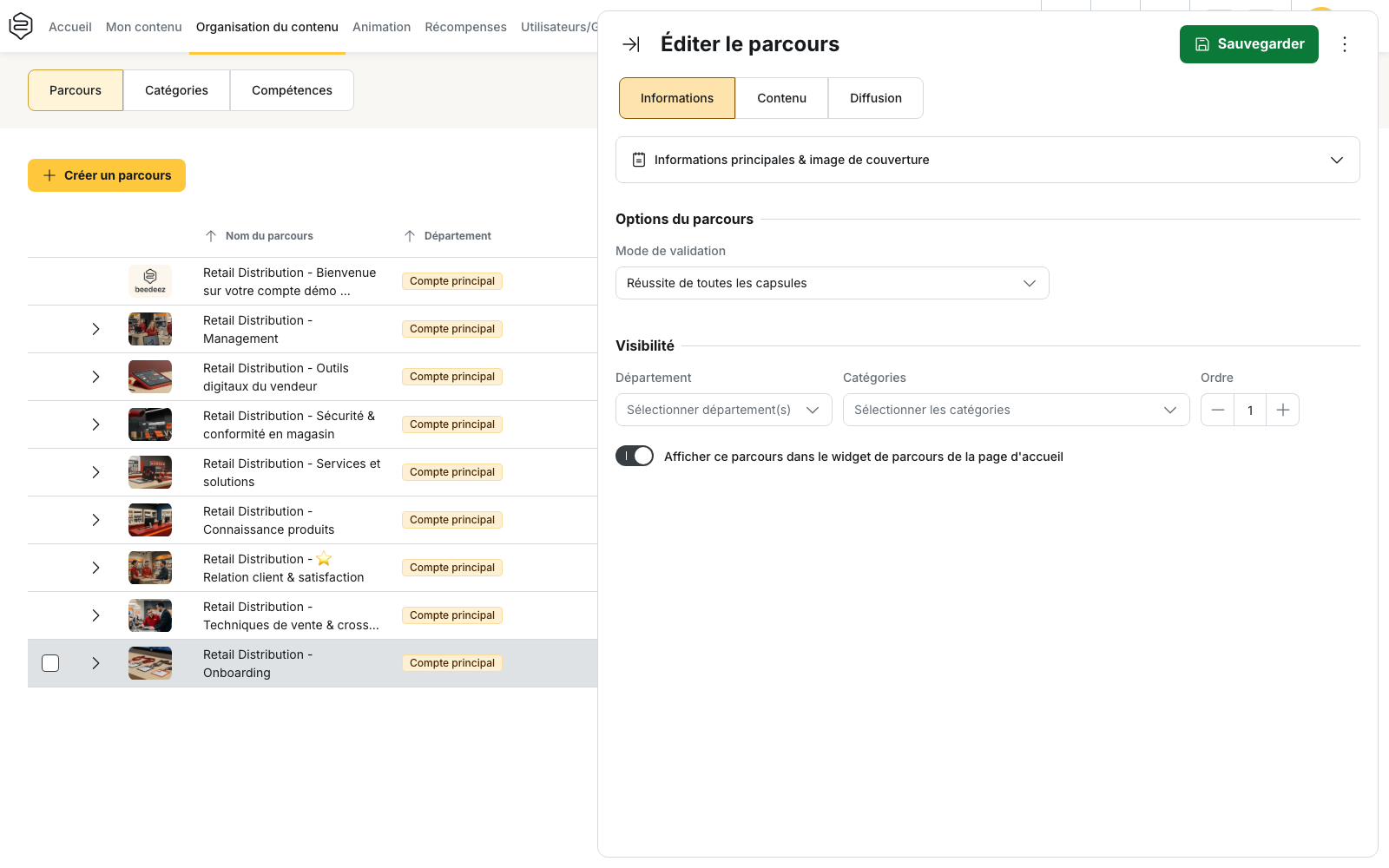Switch to the Contenu tab
The image size is (1389, 868).
pos(781,98)
